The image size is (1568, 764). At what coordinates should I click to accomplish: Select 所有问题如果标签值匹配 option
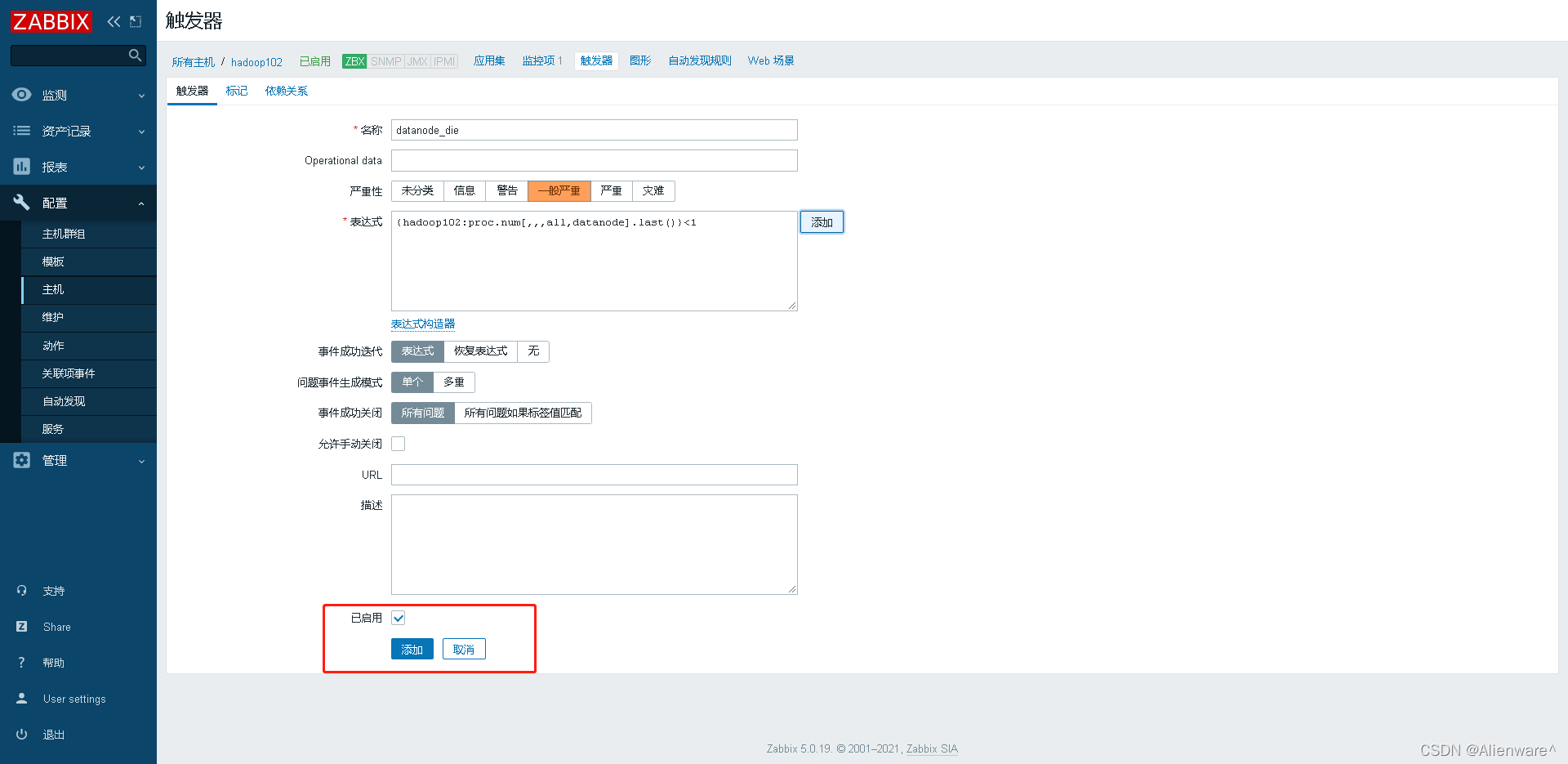coord(523,413)
